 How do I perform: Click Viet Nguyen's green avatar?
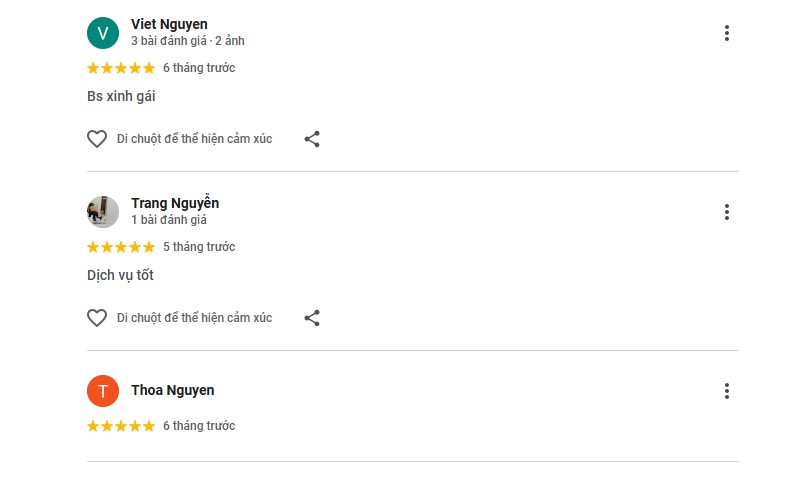[x=103, y=33]
